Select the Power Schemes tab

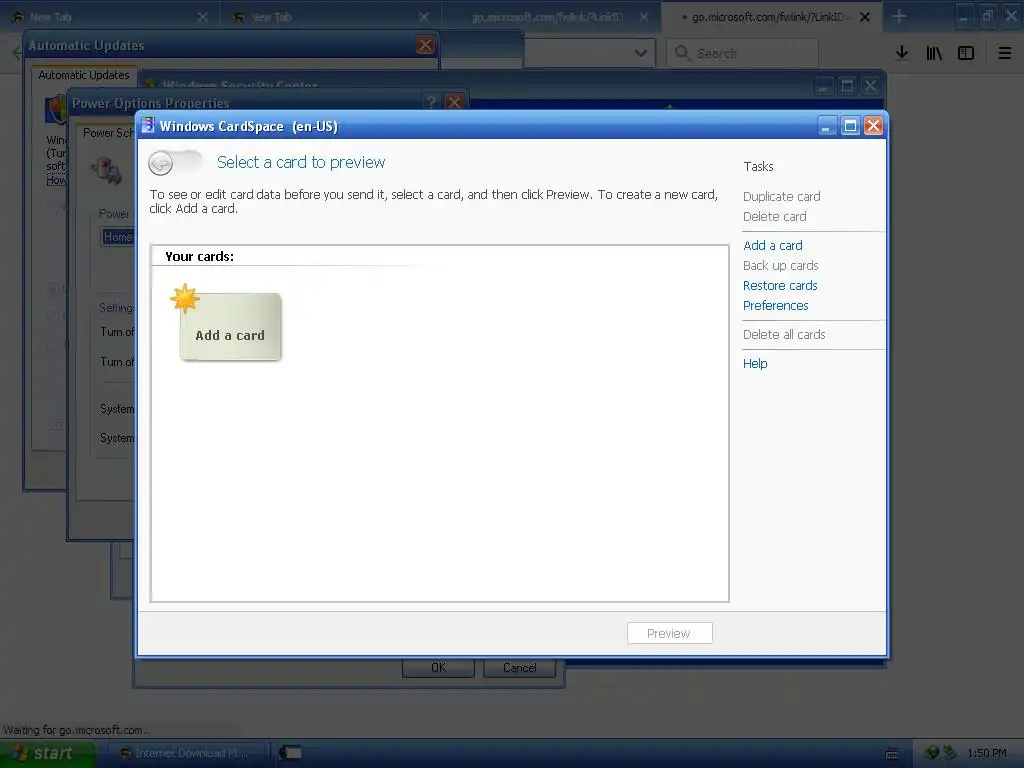108,133
